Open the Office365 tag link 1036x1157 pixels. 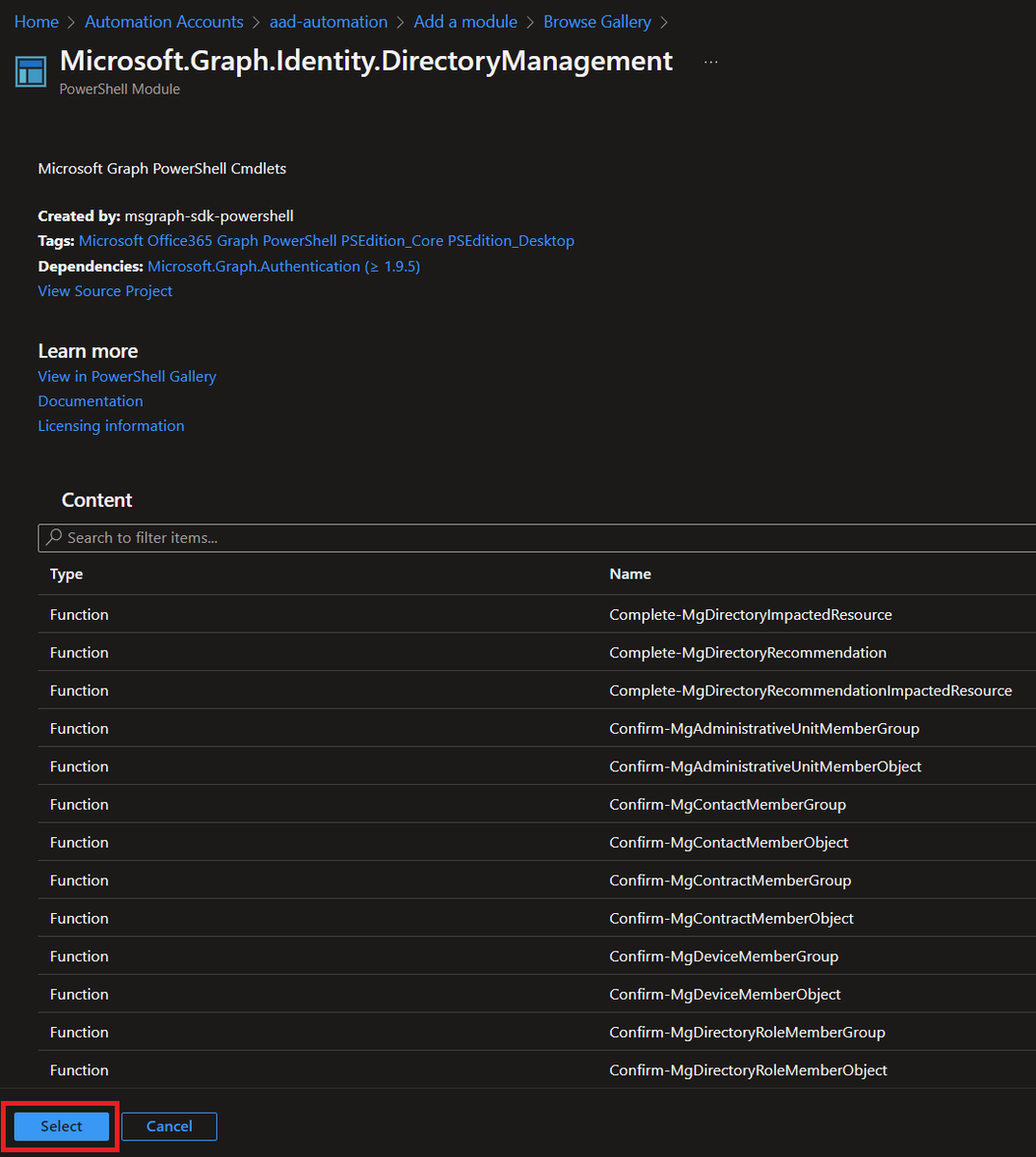(x=180, y=241)
